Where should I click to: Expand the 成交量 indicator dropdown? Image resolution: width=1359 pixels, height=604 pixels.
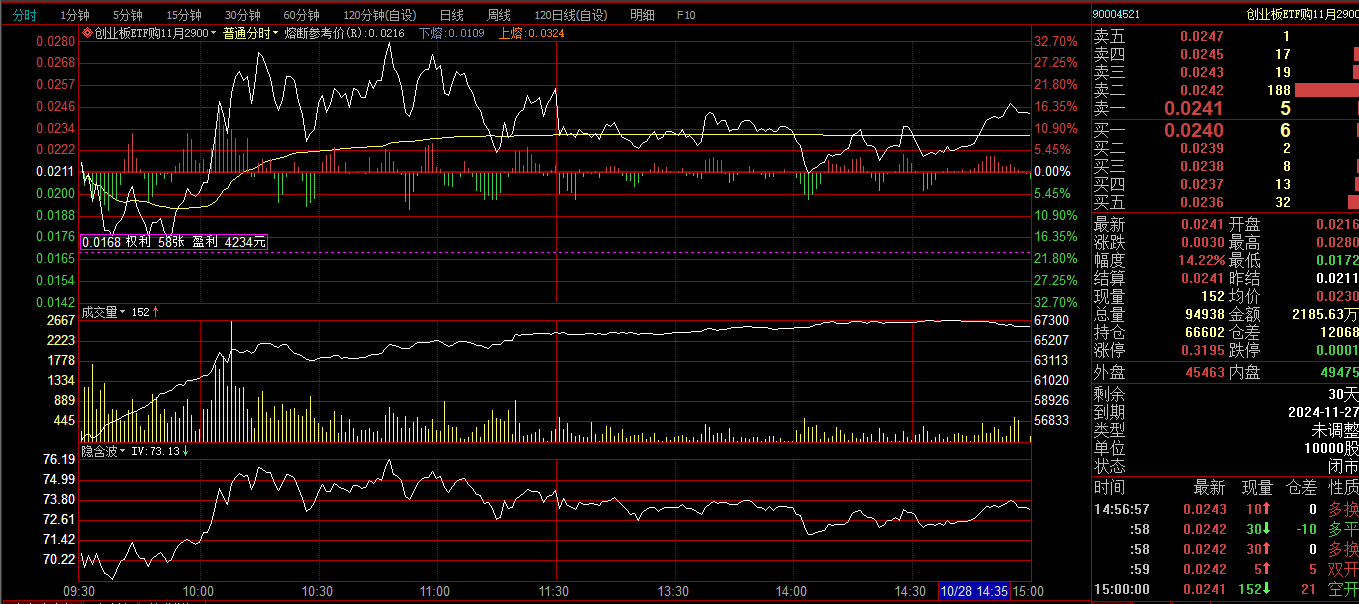[123, 312]
